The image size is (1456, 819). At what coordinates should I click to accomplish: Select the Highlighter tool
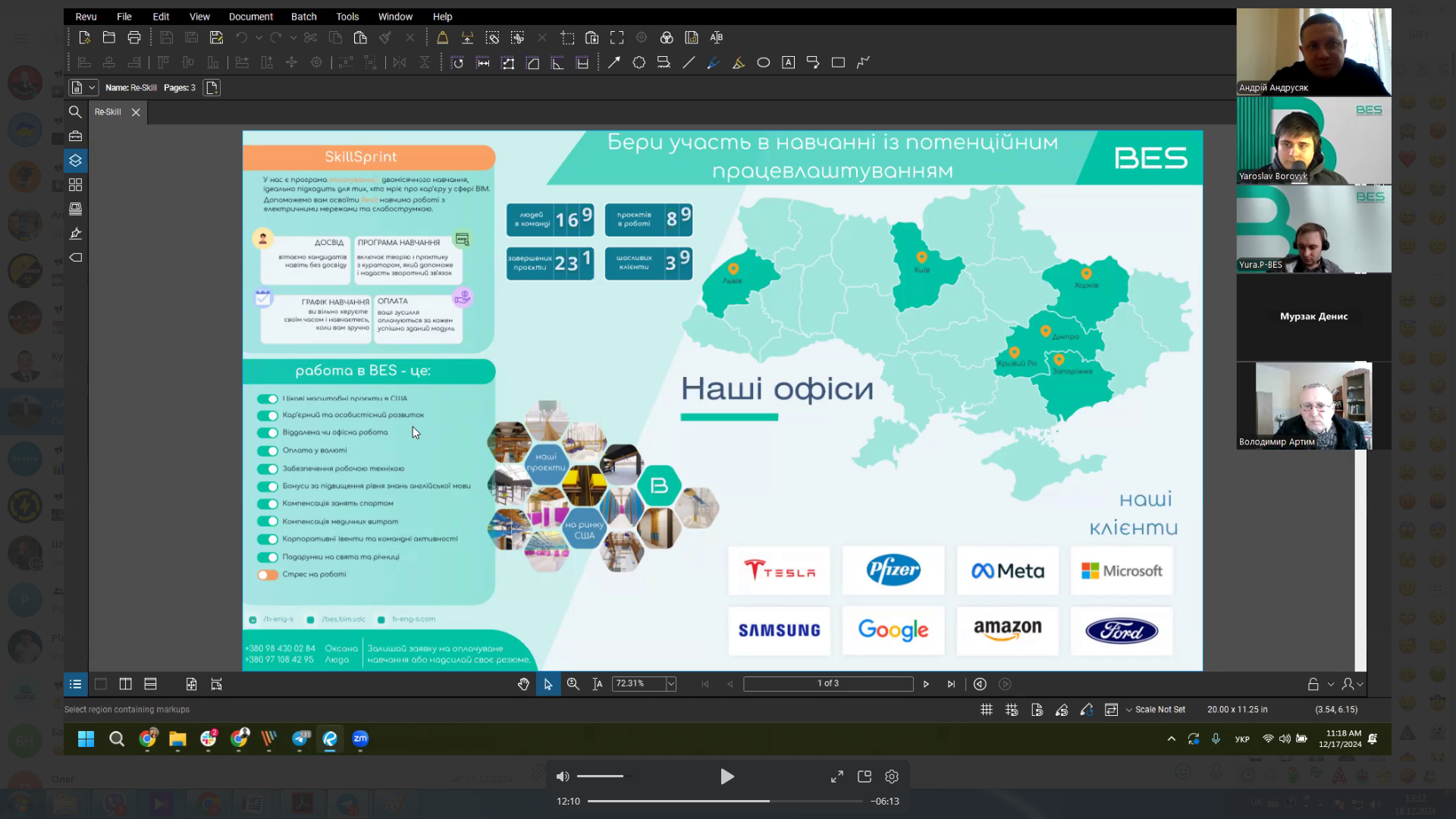pos(739,62)
